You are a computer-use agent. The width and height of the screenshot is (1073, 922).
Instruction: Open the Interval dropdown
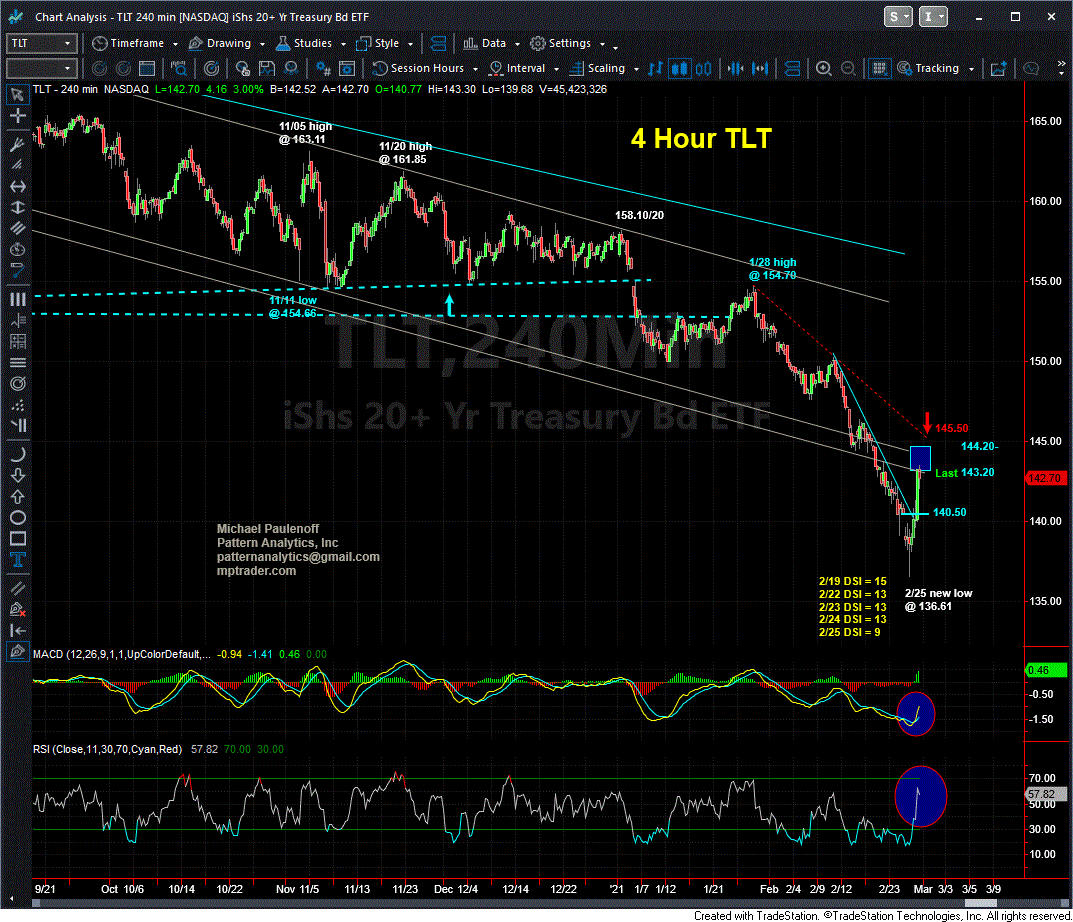[x=524, y=68]
